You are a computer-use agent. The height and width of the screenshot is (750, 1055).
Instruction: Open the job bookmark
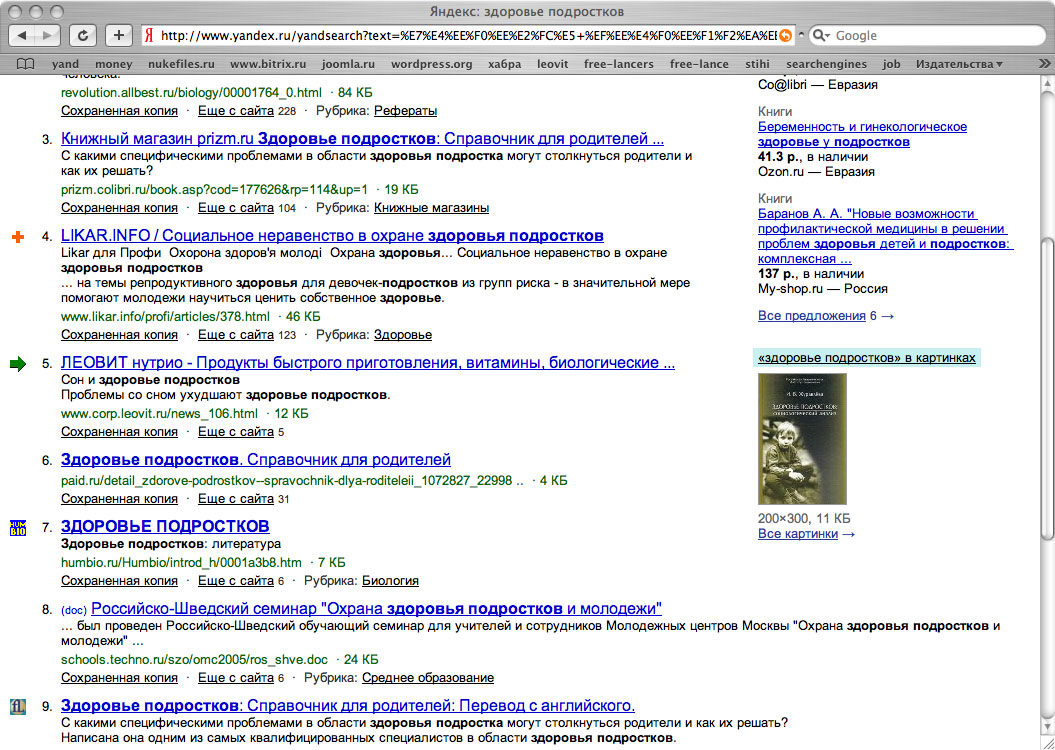(892, 64)
